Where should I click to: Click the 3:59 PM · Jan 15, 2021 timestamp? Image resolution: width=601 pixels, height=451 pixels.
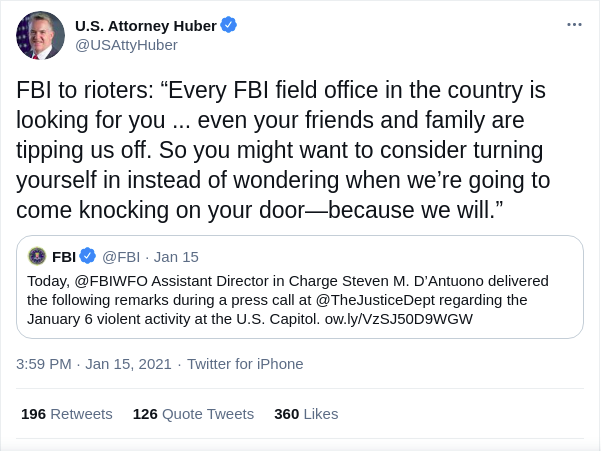point(94,364)
